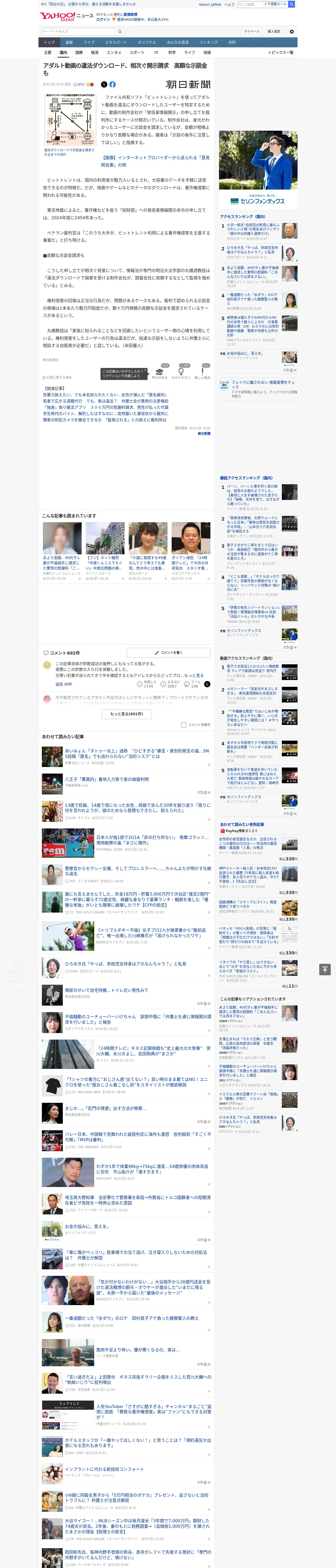The height and width of the screenshot is (1568, 336).
Task: Click the first commenter's yellow smiley avatar
Action: [x=47, y=665]
